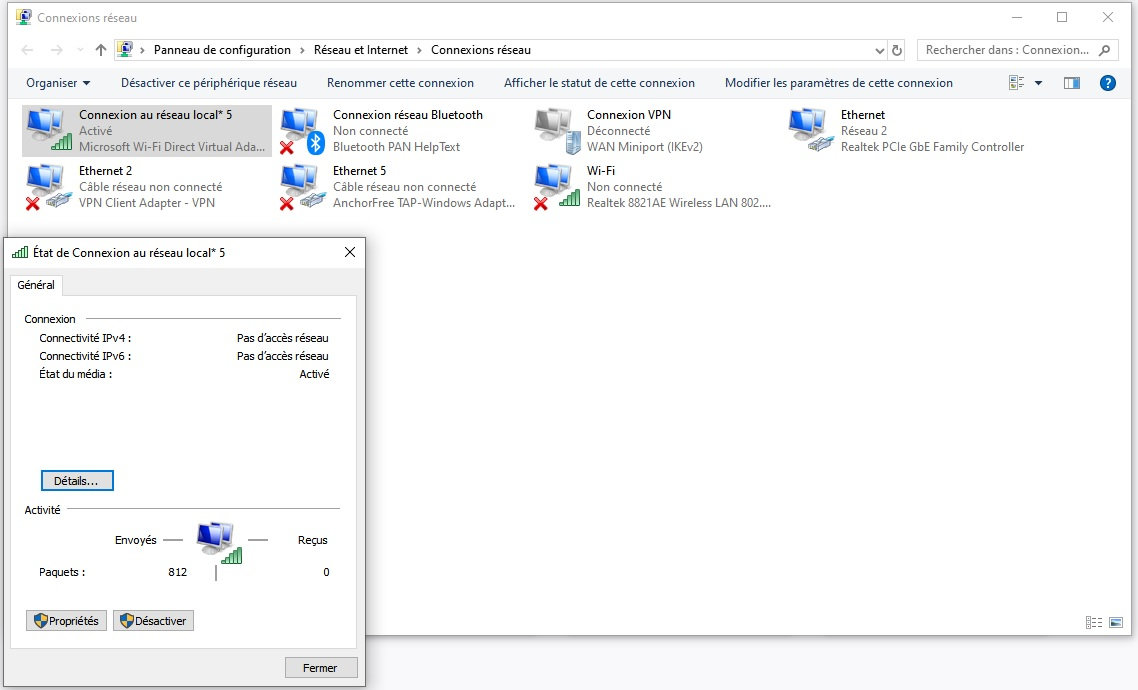Go up one folder level arrow

[100, 50]
